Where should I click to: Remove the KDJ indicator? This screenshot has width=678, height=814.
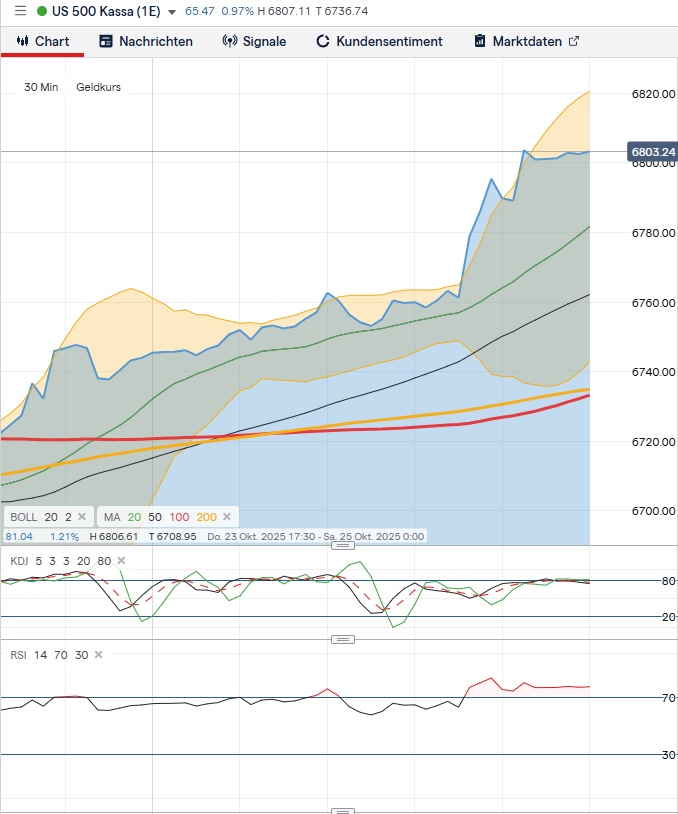121,561
